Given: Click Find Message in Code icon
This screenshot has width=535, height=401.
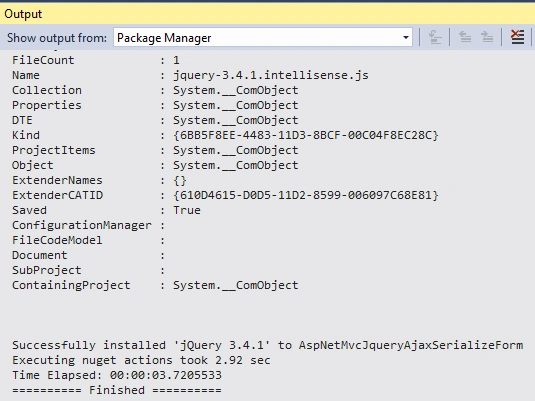Looking at the screenshot, I should pyautogui.click(x=435, y=37).
